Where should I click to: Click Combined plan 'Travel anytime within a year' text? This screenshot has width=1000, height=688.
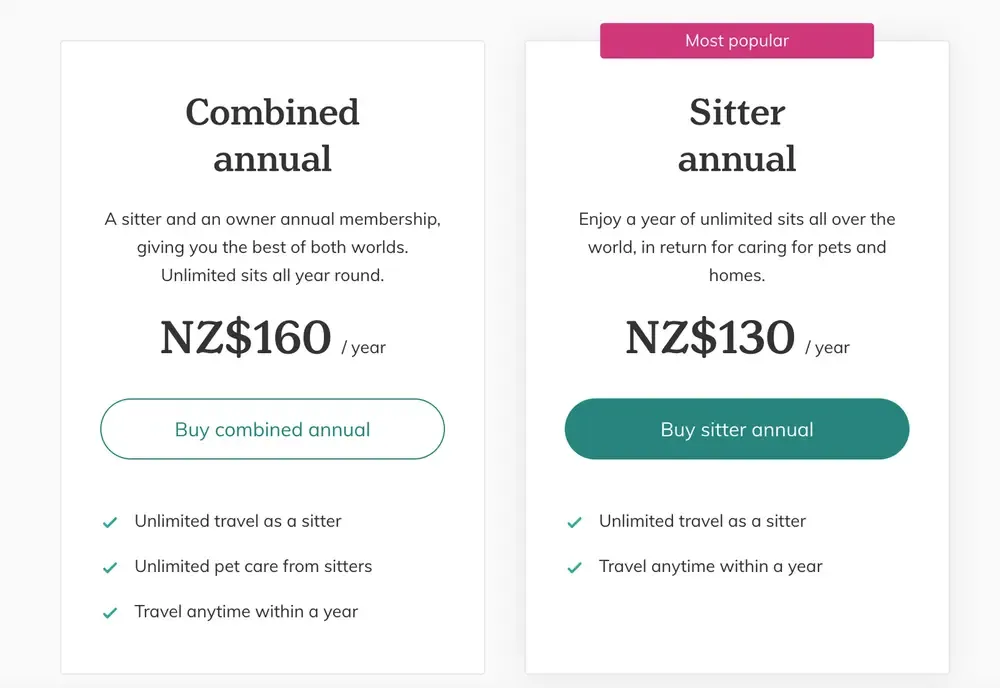246,611
